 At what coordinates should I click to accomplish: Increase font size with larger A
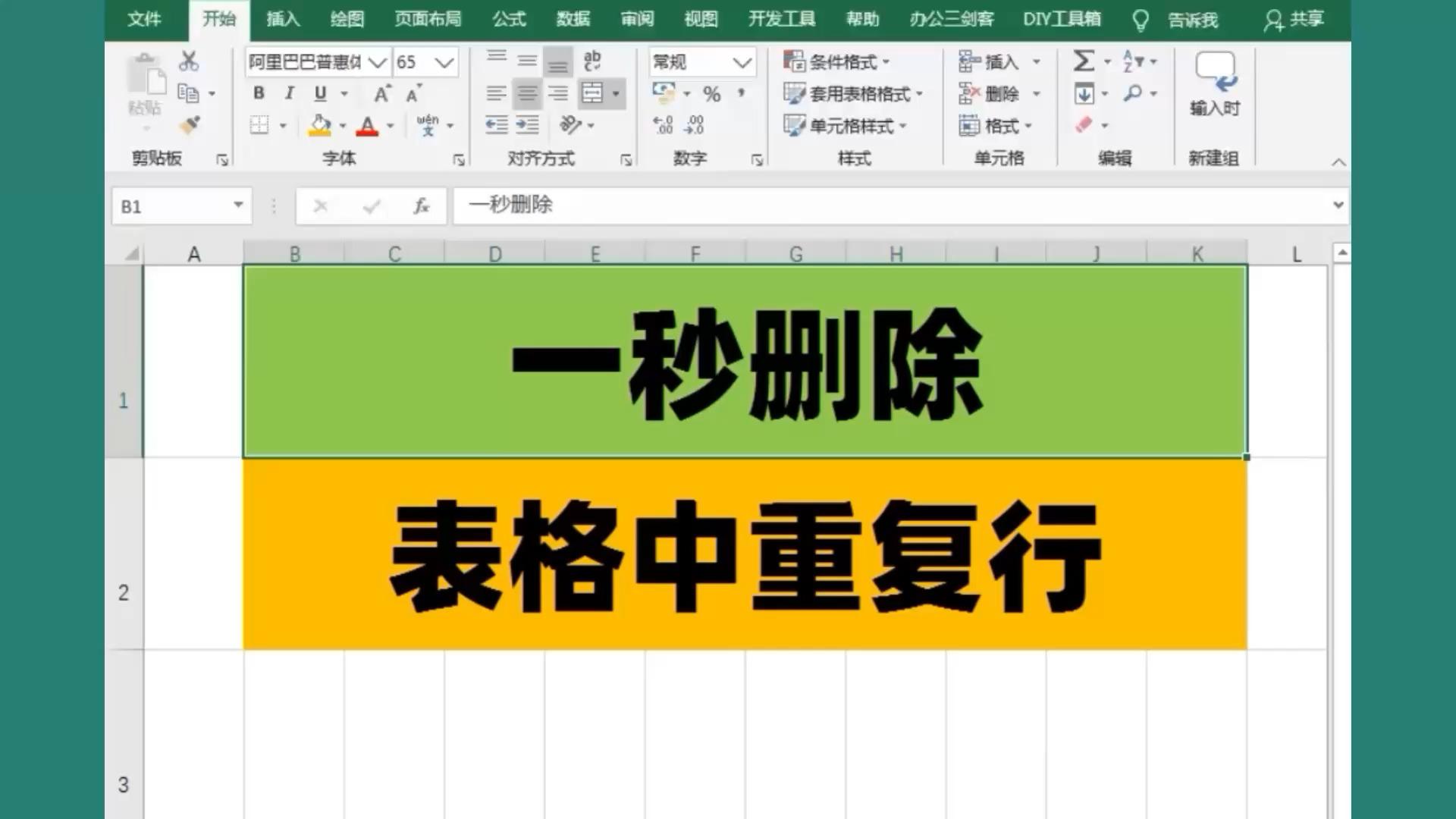(381, 93)
